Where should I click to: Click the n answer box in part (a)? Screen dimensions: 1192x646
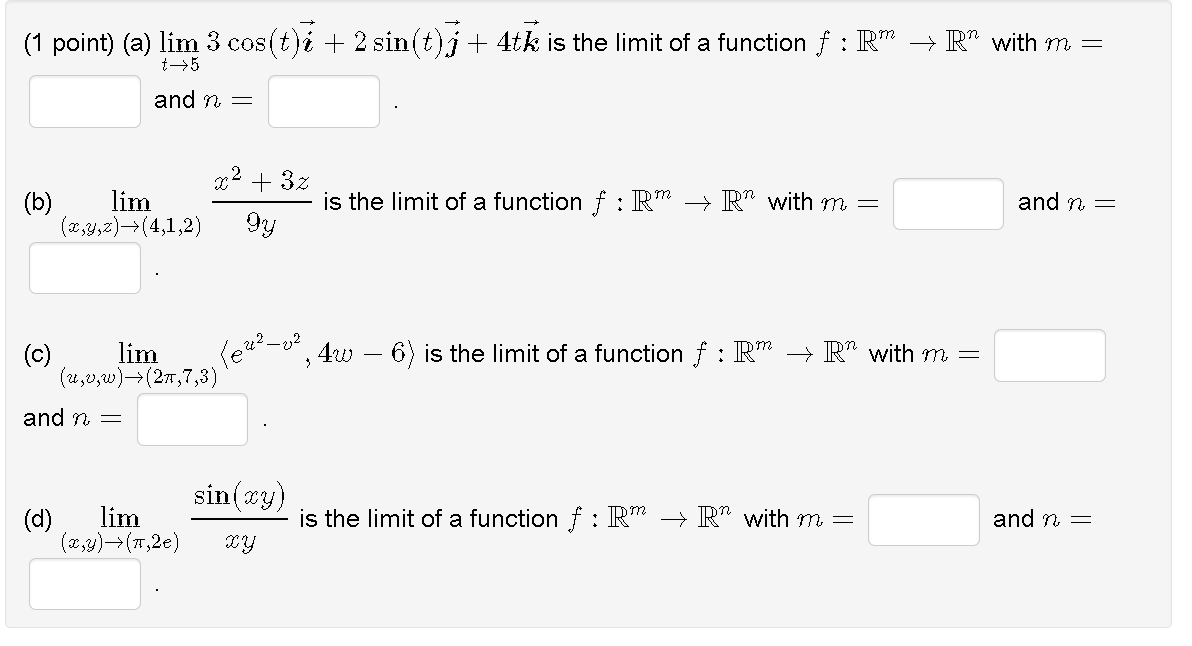point(323,101)
